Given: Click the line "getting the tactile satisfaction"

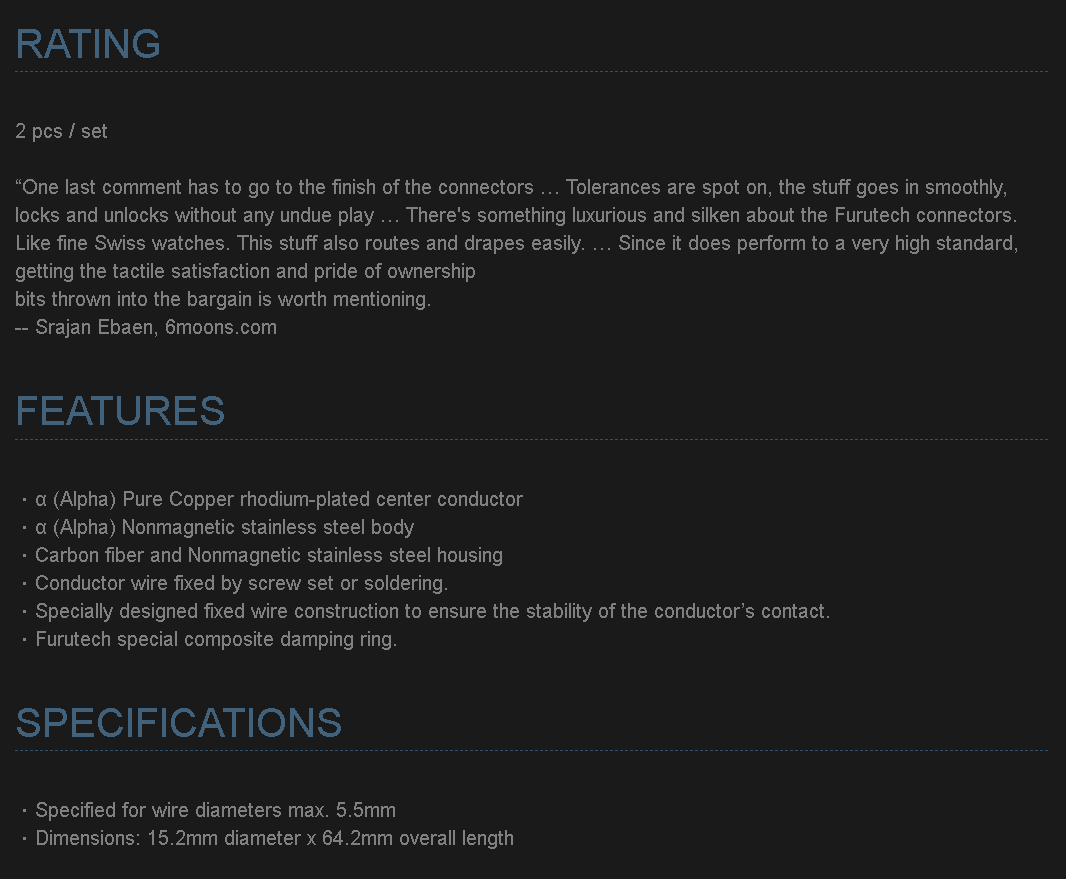Looking at the screenshot, I should 245,271.
